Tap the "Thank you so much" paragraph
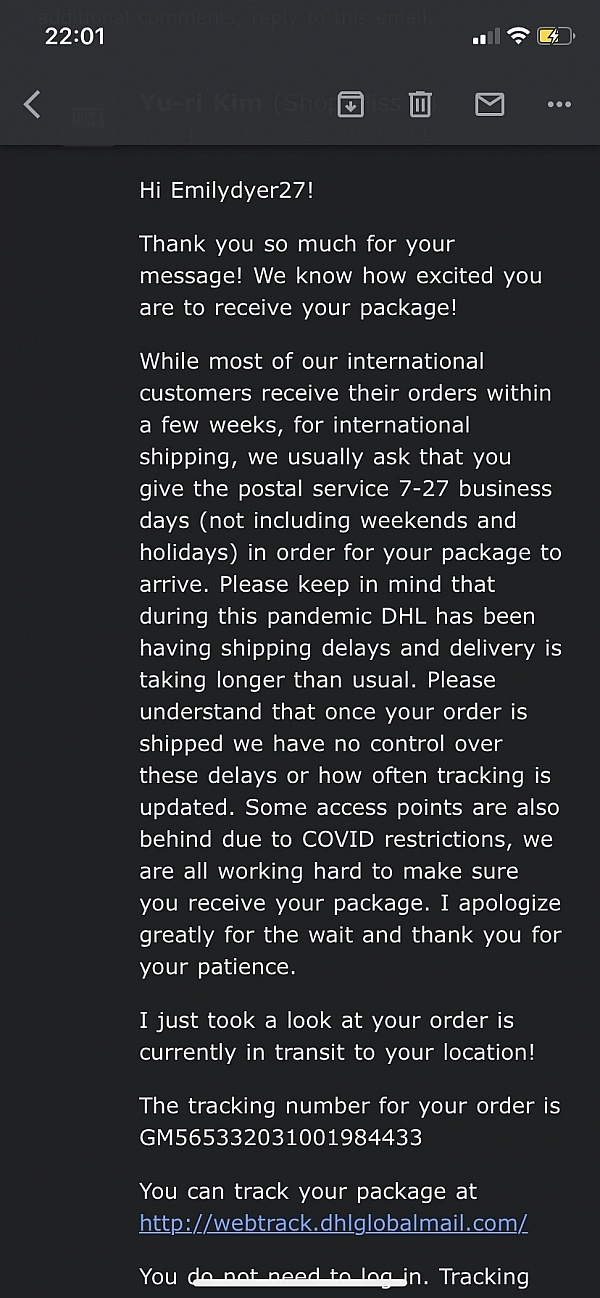Viewport: 600px width, 1298px height. tap(340, 275)
